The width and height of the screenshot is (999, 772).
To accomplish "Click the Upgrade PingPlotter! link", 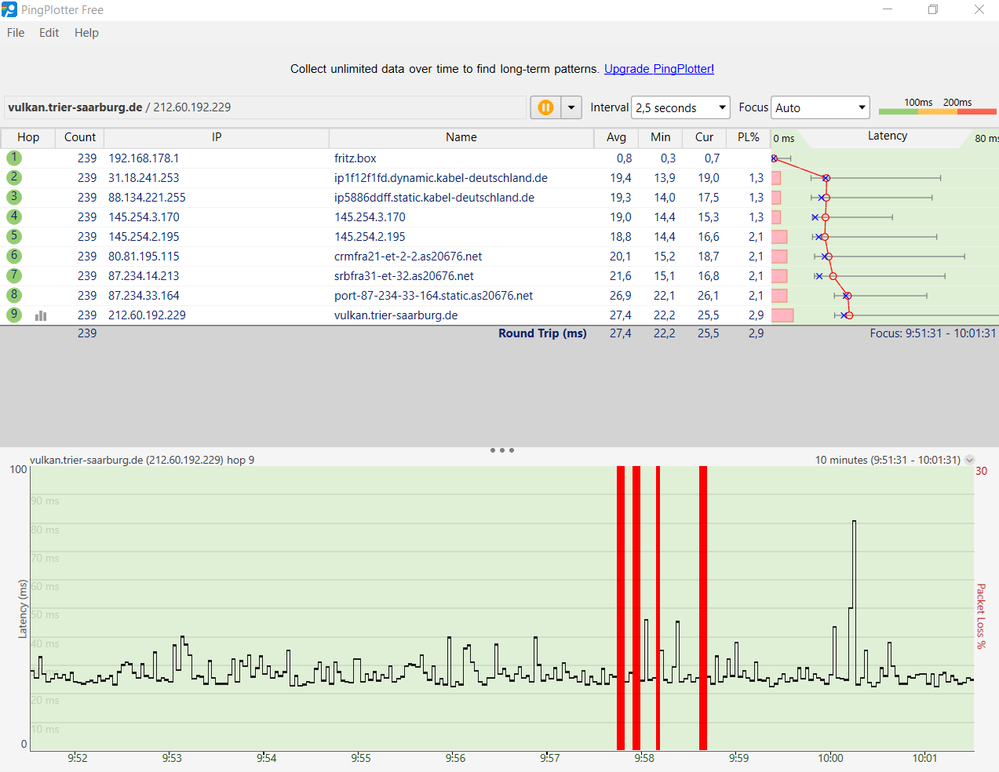I will 659,69.
